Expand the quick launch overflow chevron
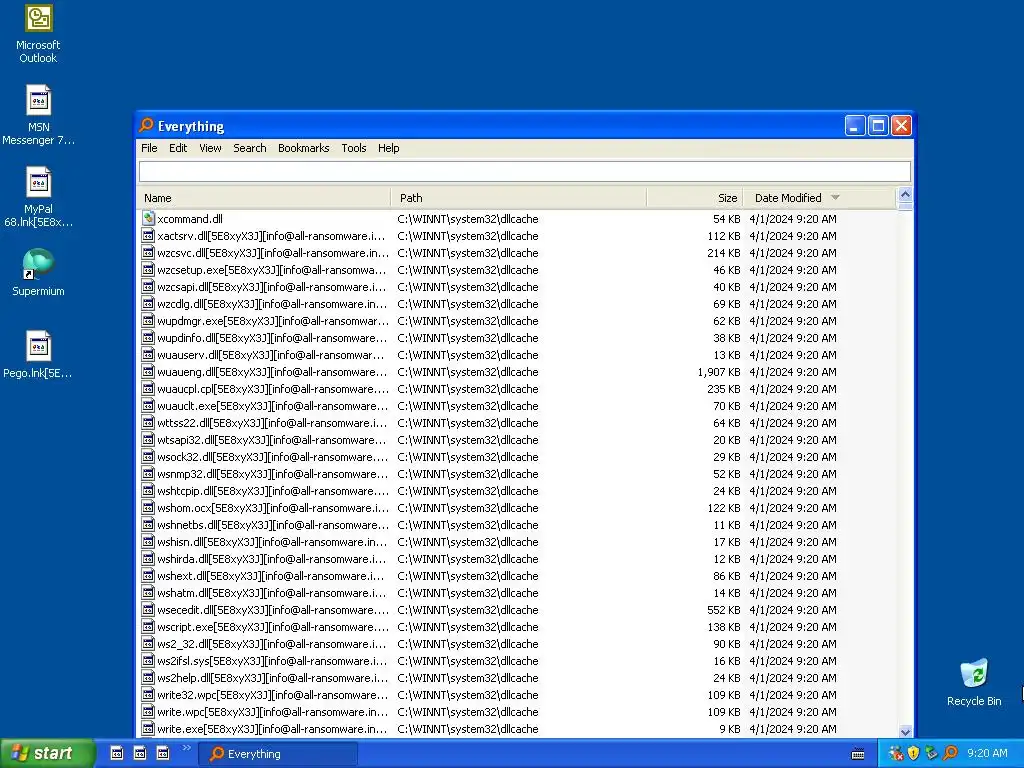 pos(187,748)
